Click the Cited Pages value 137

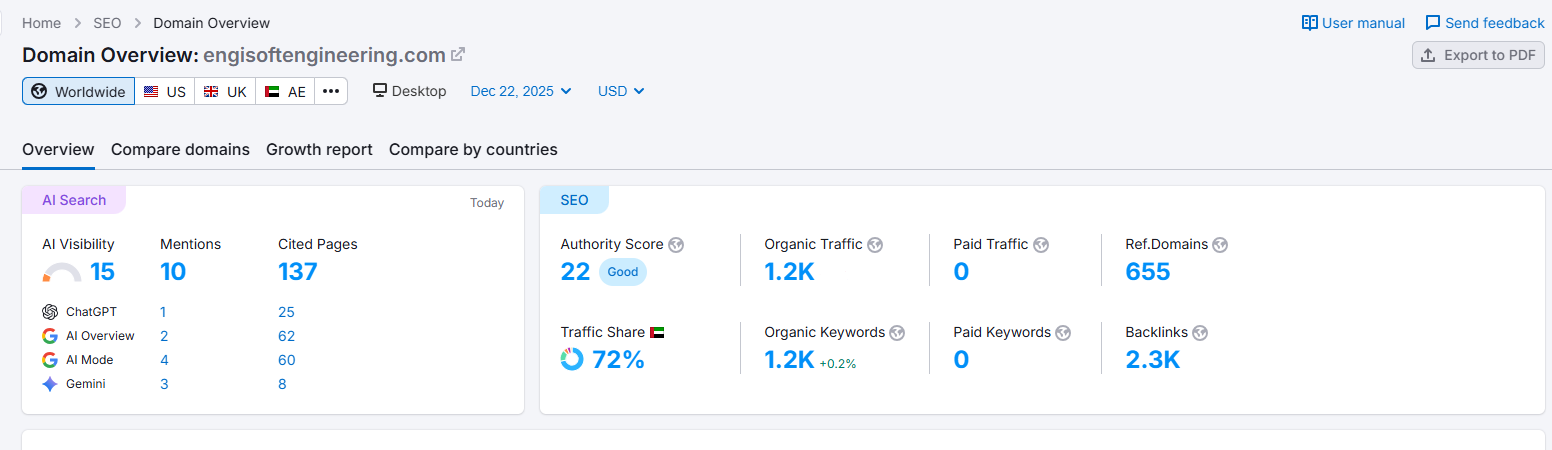[298, 272]
